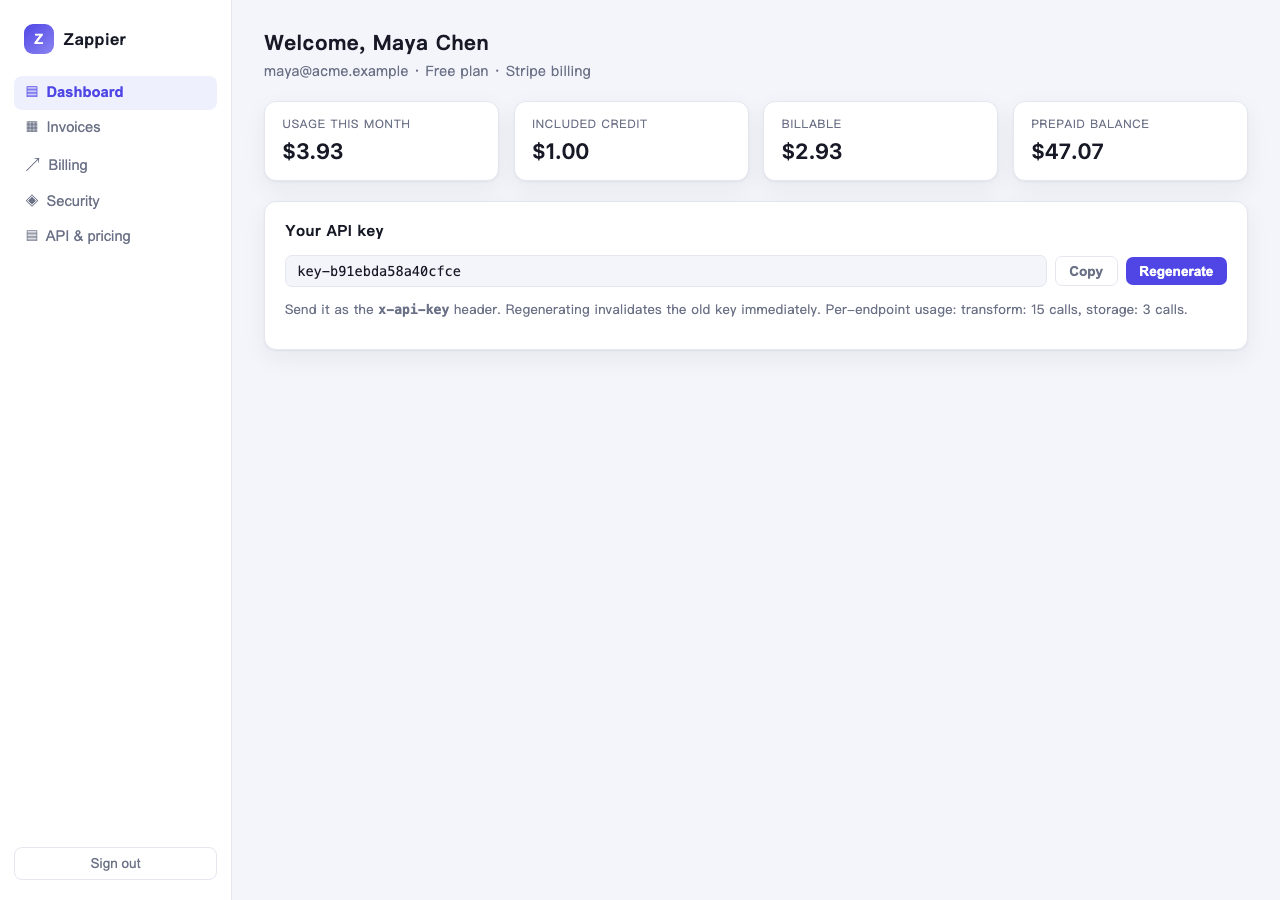Open Security settings in the sidebar
This screenshot has width=1280, height=900.
click(x=115, y=200)
